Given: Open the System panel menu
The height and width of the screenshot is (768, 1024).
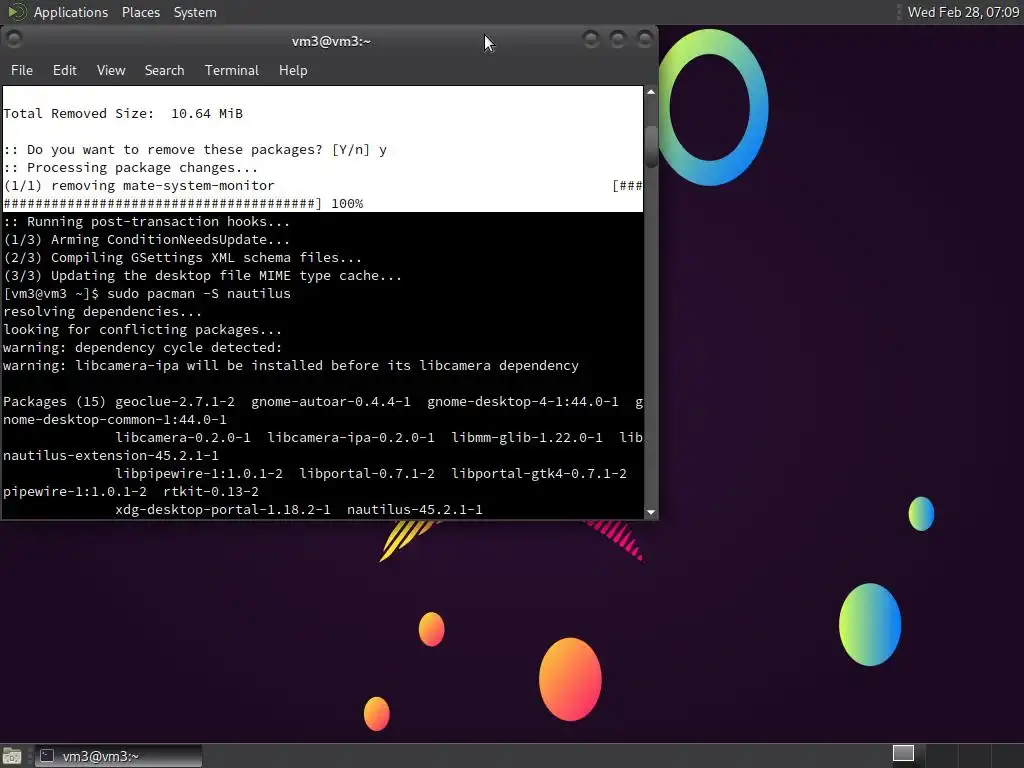Looking at the screenshot, I should click(x=195, y=12).
